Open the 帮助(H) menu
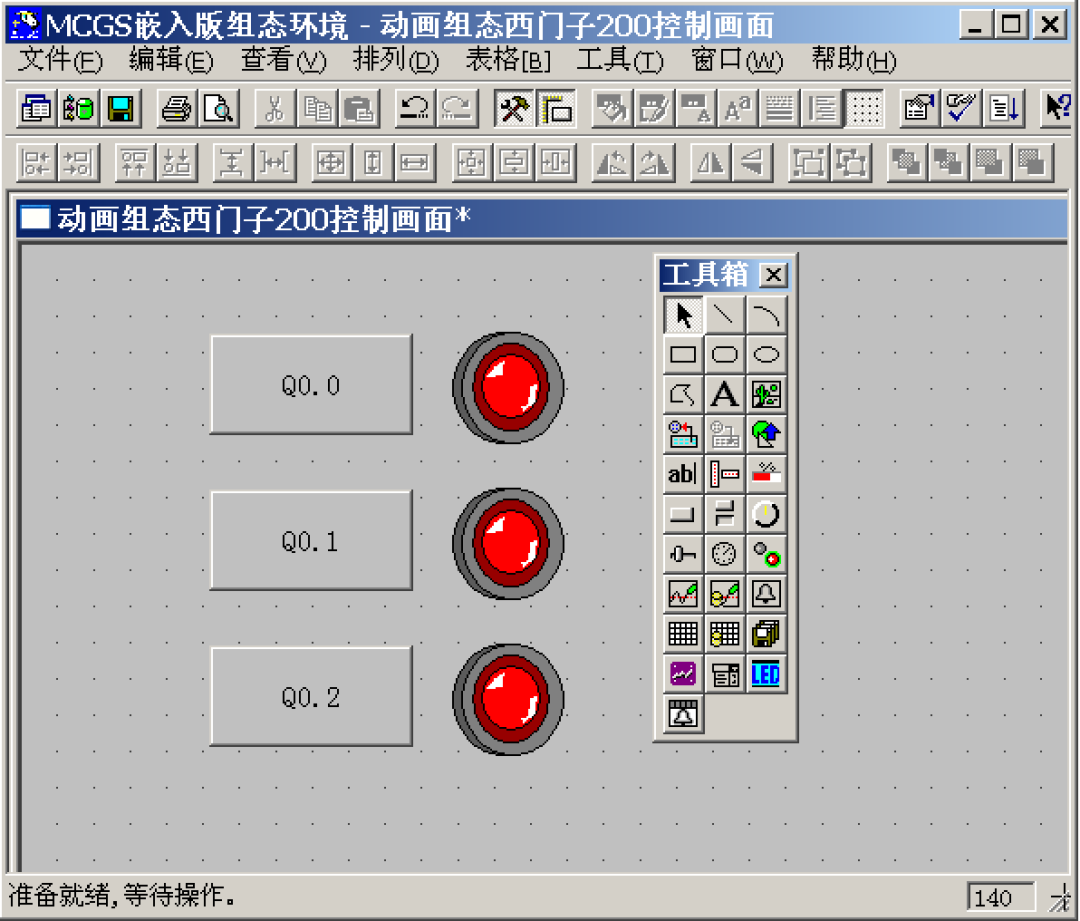Image resolution: width=1080 pixels, height=921 pixels. pos(853,60)
